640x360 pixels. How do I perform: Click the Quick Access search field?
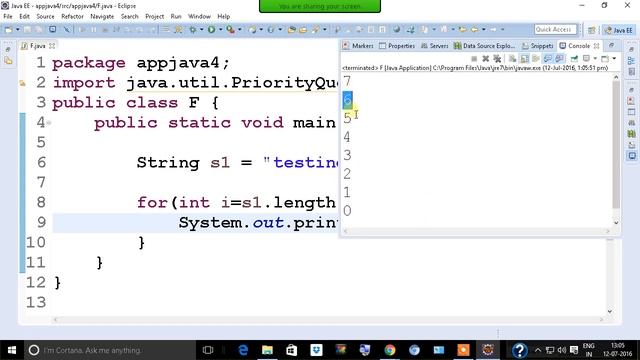click(556, 29)
